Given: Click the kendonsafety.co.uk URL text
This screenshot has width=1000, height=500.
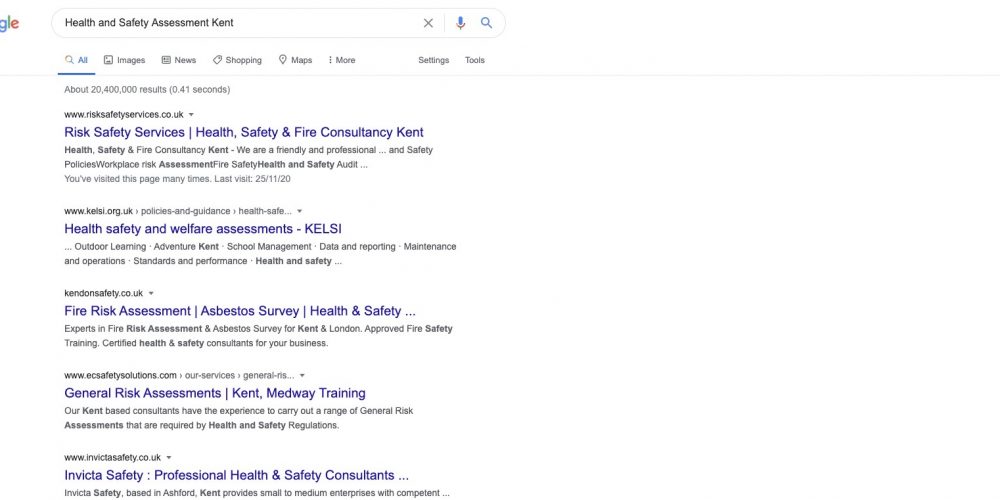Looking at the screenshot, I should tap(104, 293).
